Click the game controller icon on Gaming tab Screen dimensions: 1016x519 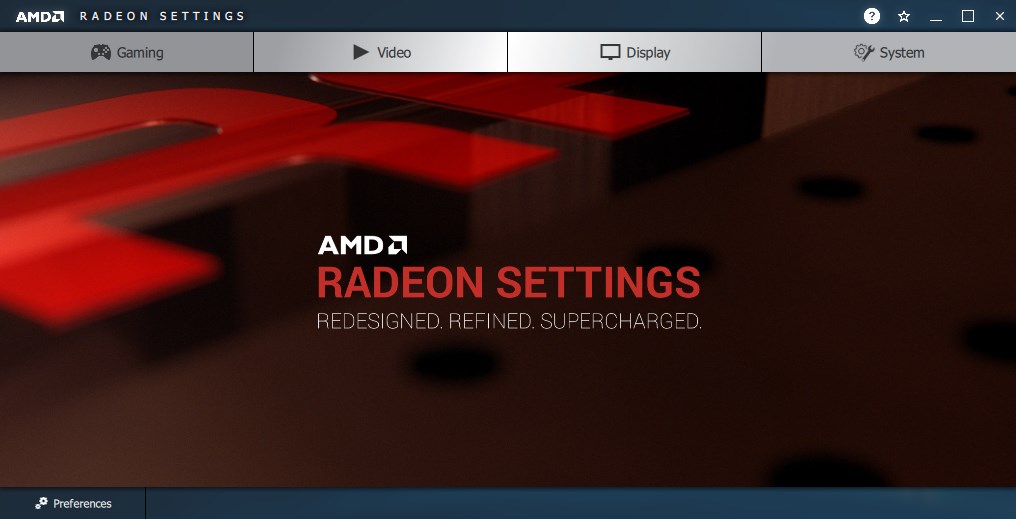point(100,52)
